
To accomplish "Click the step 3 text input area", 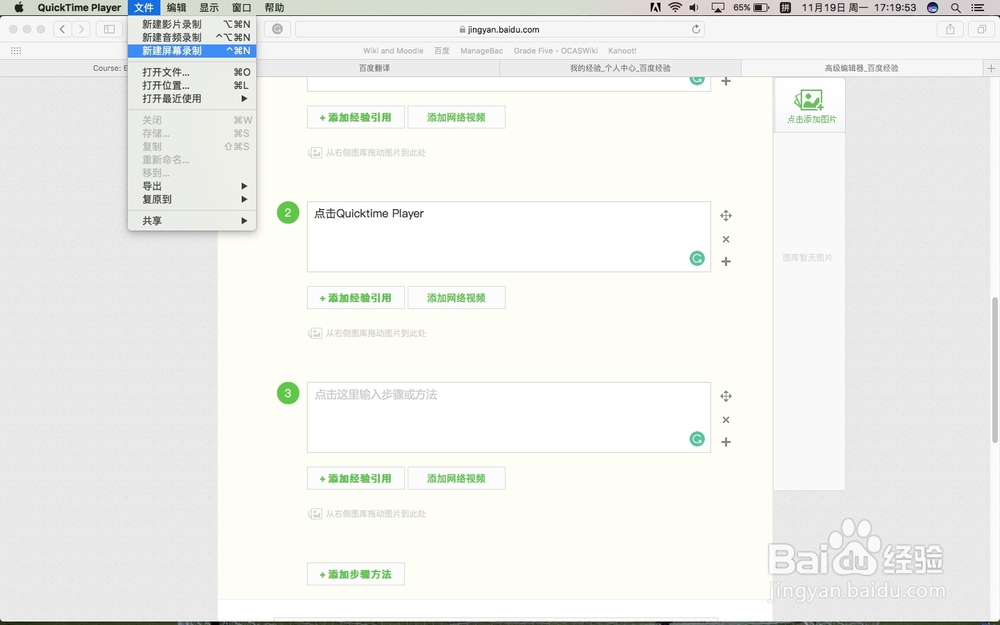I will 508,417.
